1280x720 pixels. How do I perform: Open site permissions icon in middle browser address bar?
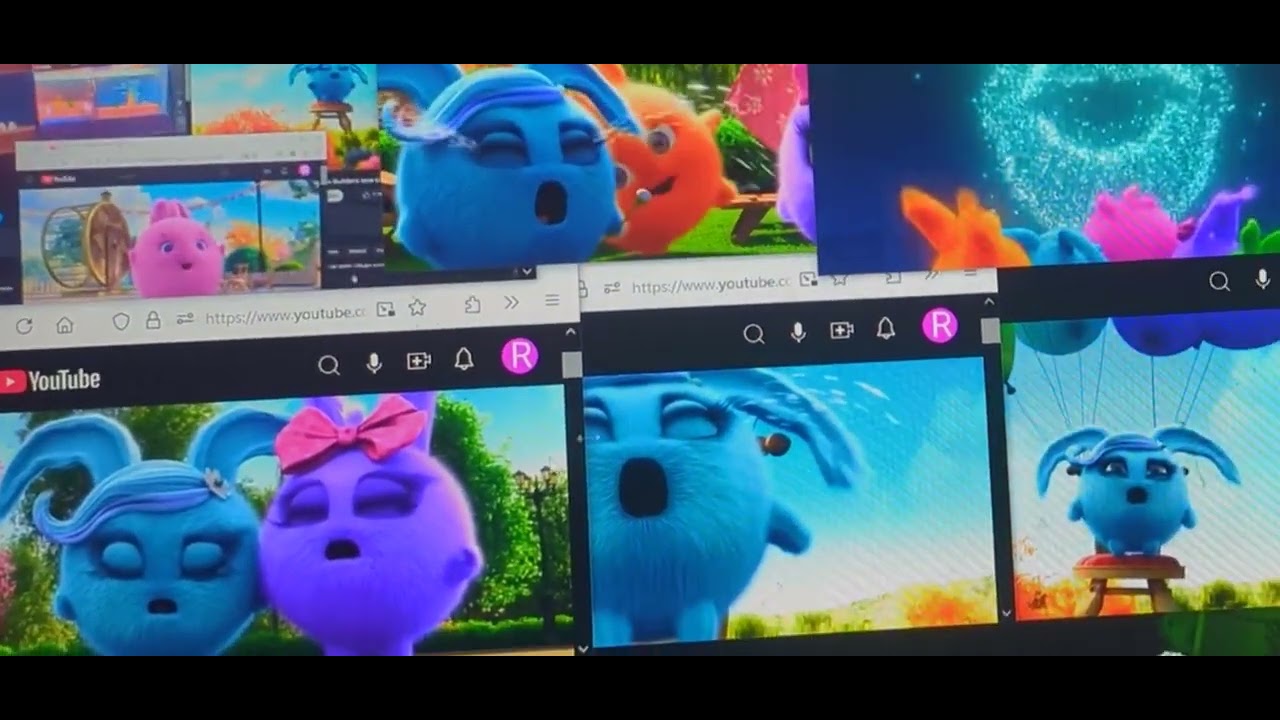(x=611, y=287)
